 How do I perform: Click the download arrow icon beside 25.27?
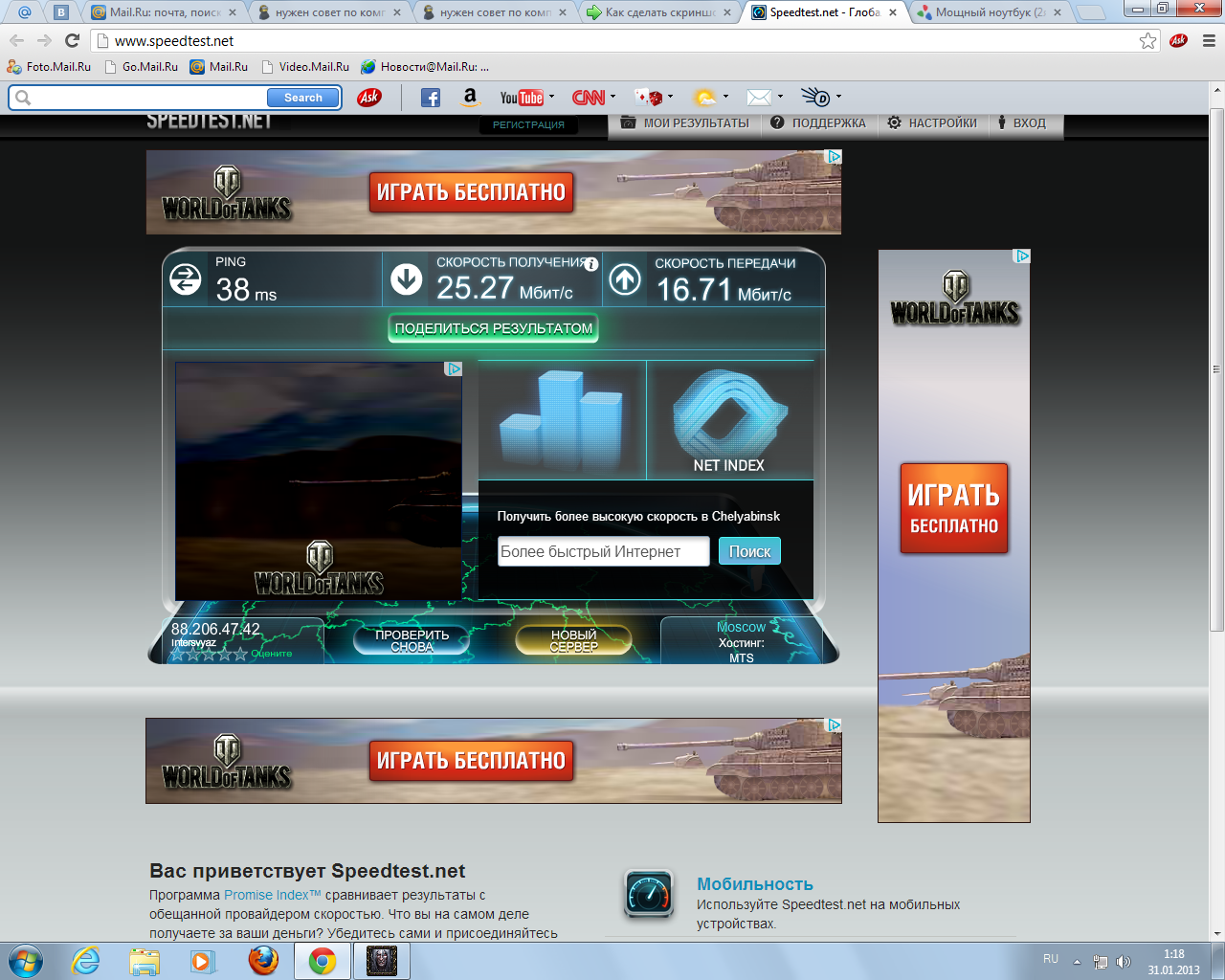click(x=407, y=279)
